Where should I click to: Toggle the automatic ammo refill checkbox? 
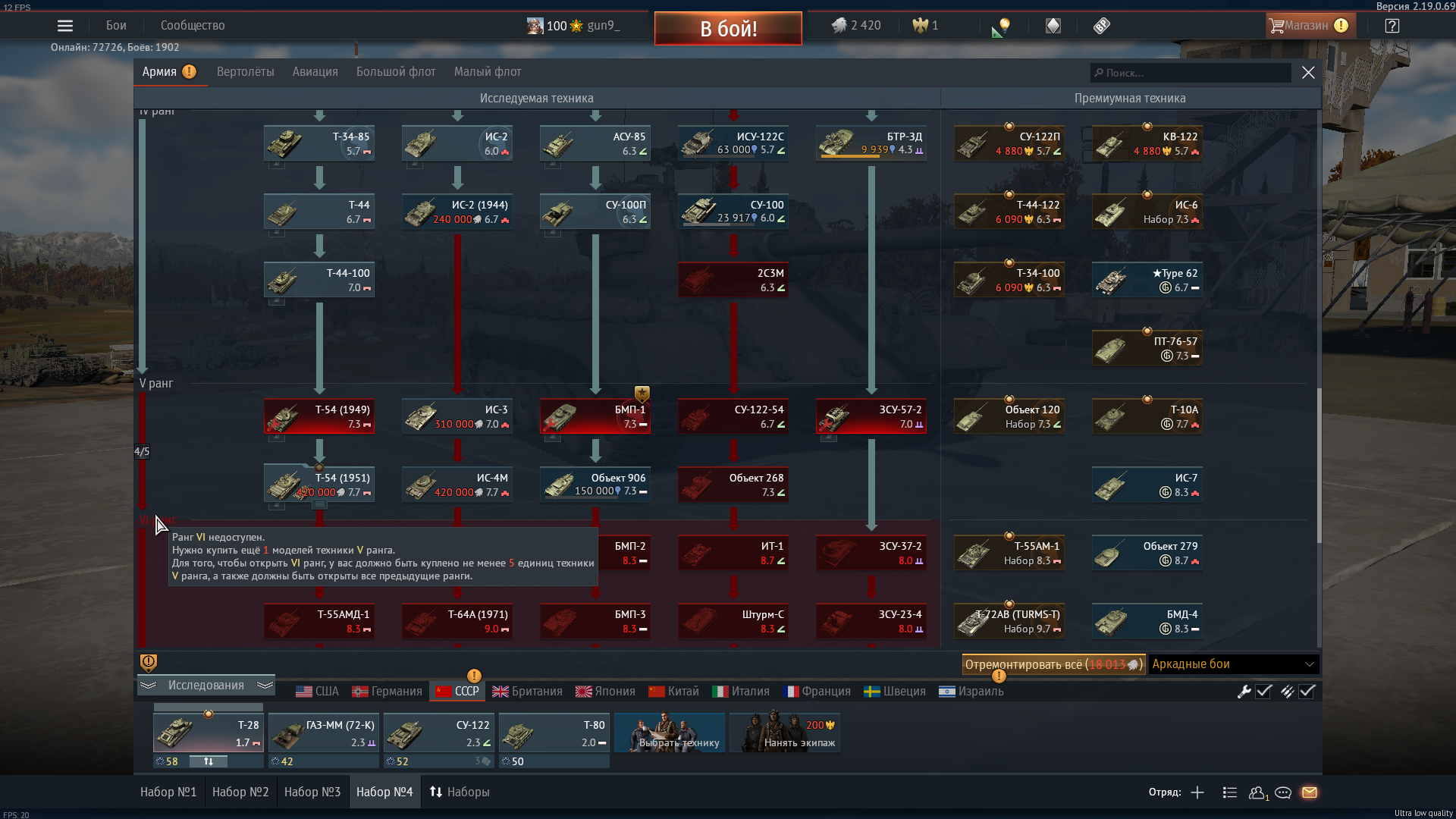click(1307, 692)
